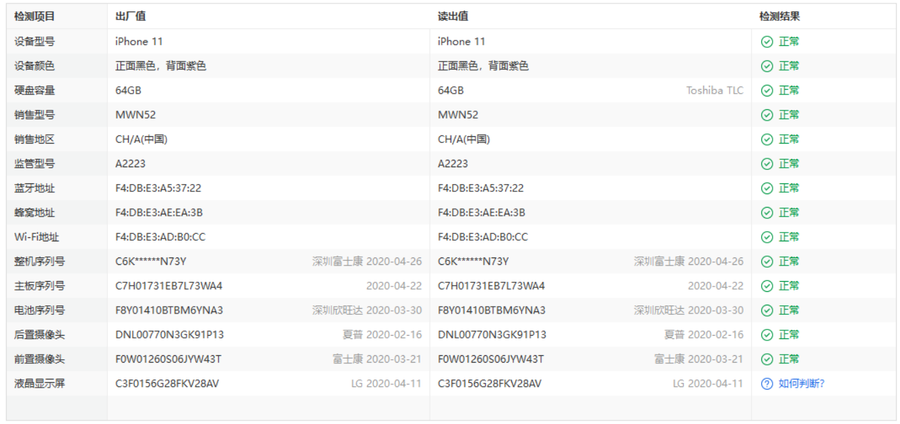
Task: Click the green check icon in 整机序列号 row
Action: tap(767, 261)
